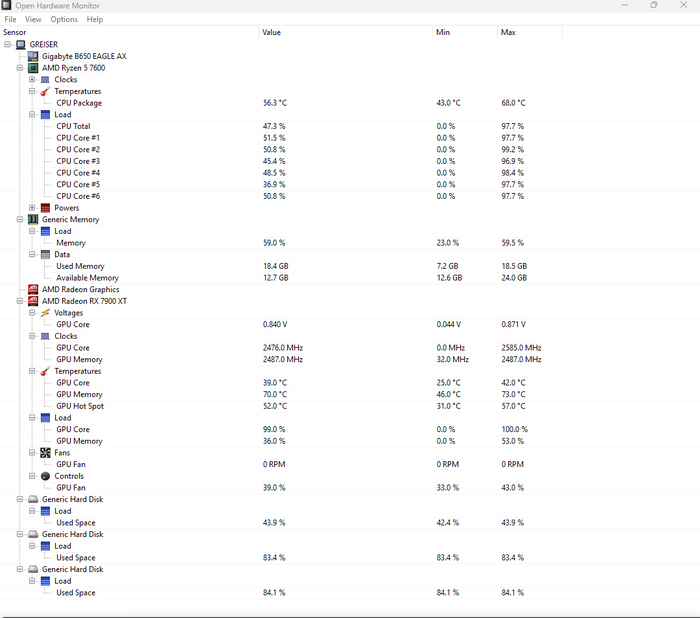Collapse the GREISER root node
Screen dimensions: 700x618
pos(8,44)
